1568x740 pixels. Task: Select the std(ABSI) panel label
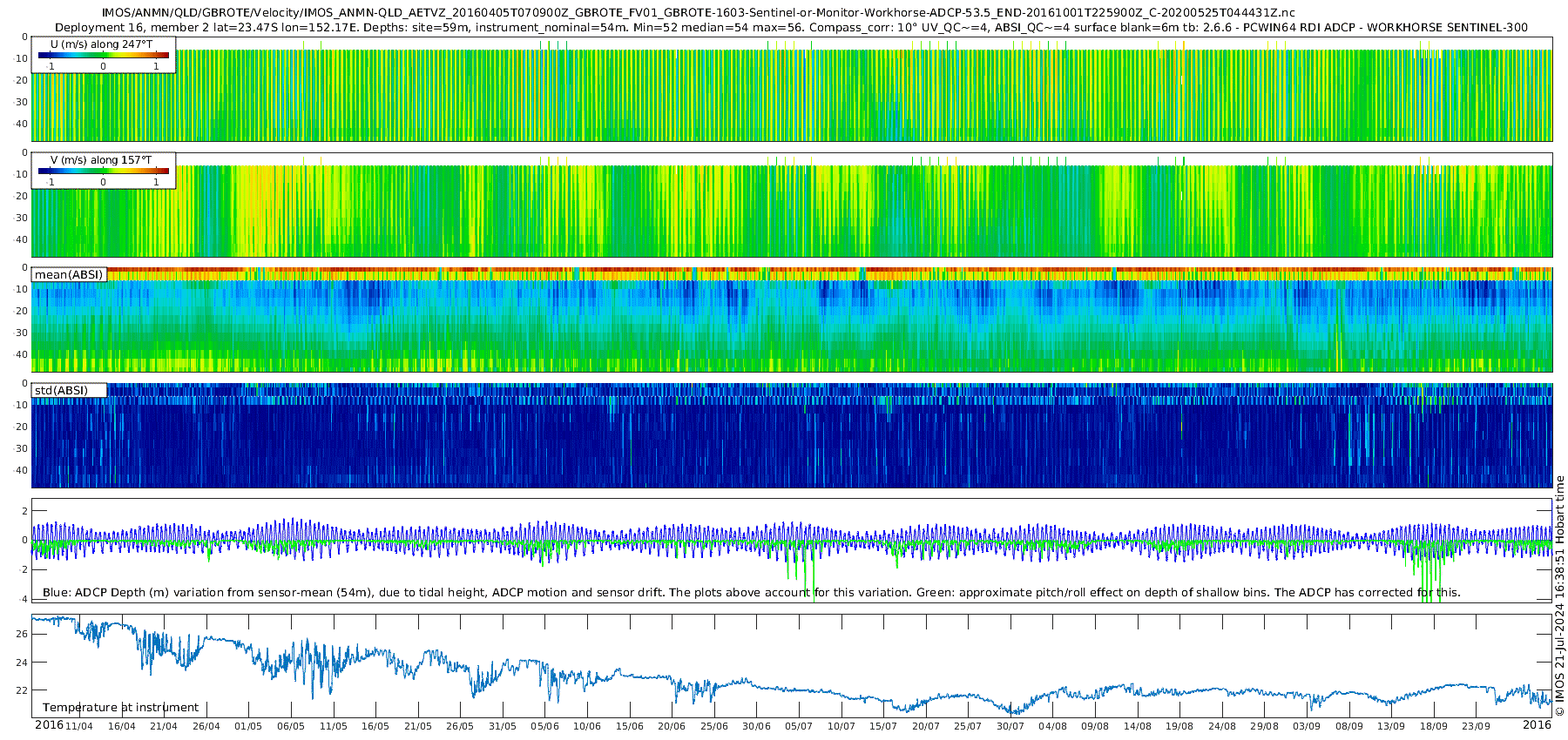[x=61, y=390]
